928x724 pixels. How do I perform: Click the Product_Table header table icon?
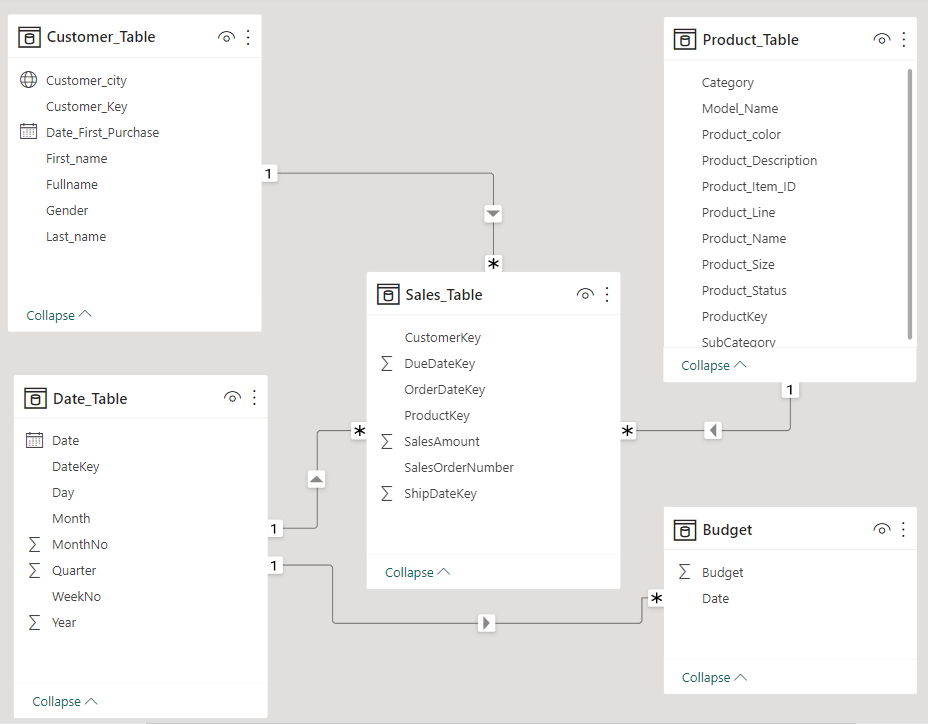pos(685,40)
